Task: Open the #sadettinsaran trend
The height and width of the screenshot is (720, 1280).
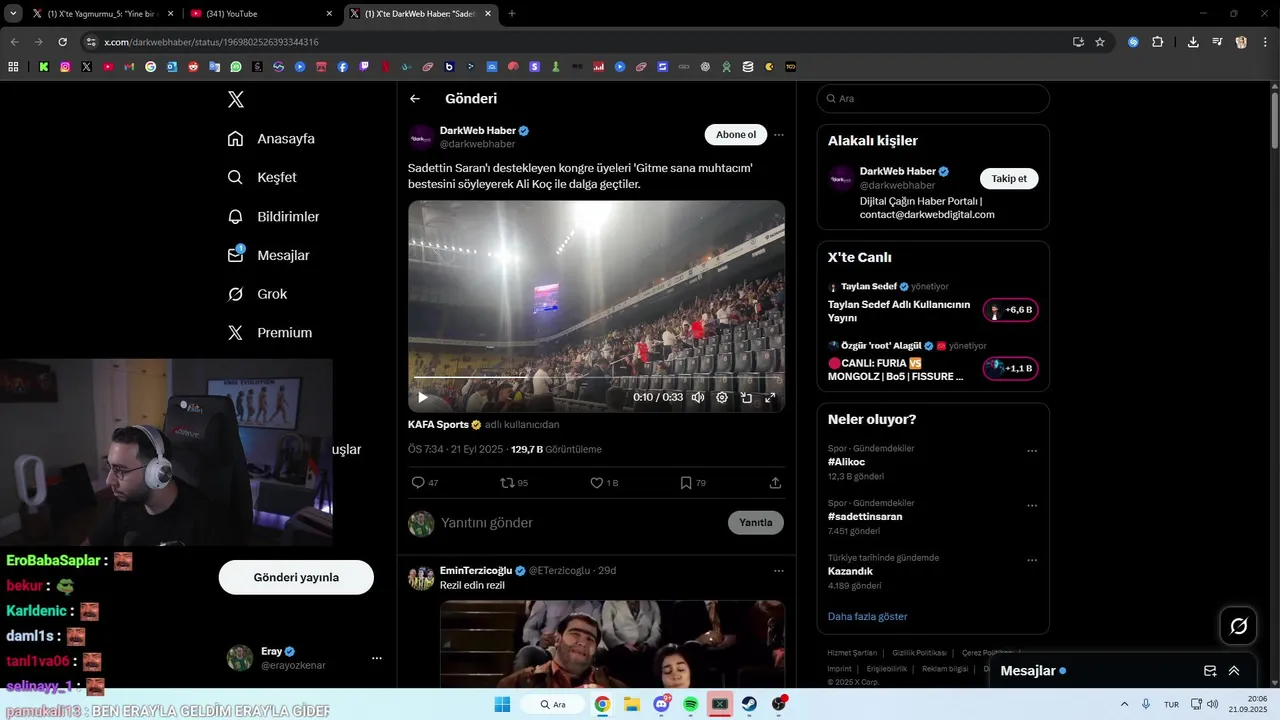Action: tap(865, 517)
